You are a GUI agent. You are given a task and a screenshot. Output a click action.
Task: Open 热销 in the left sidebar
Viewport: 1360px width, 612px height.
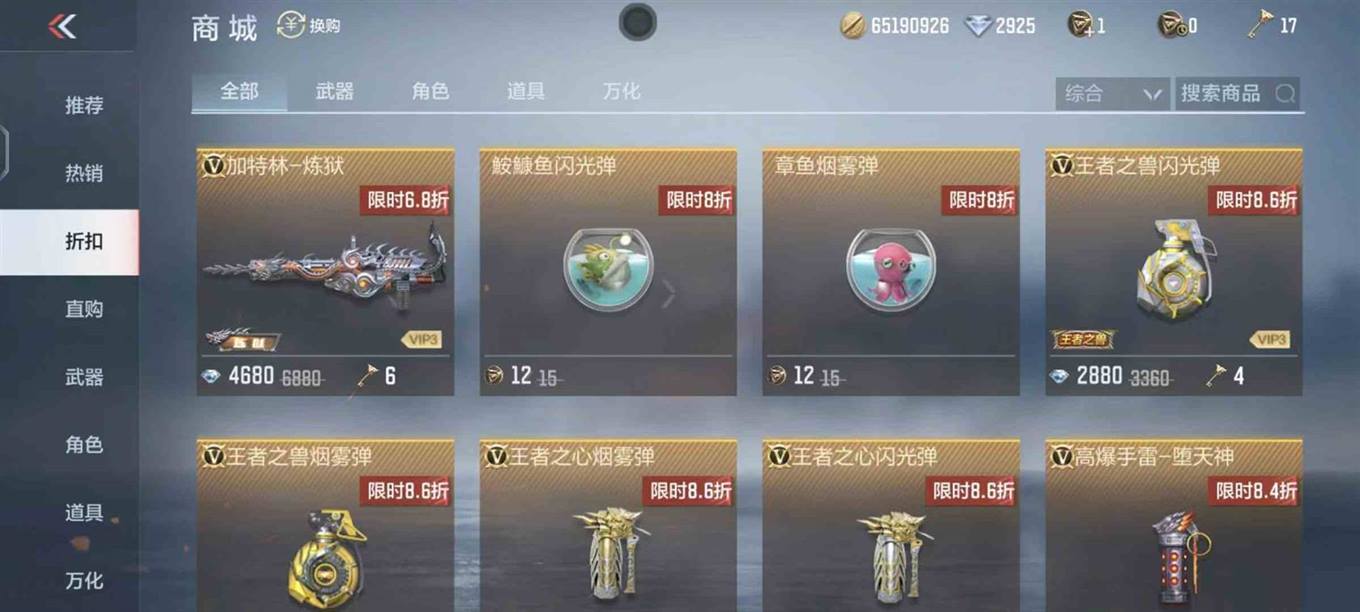84,173
